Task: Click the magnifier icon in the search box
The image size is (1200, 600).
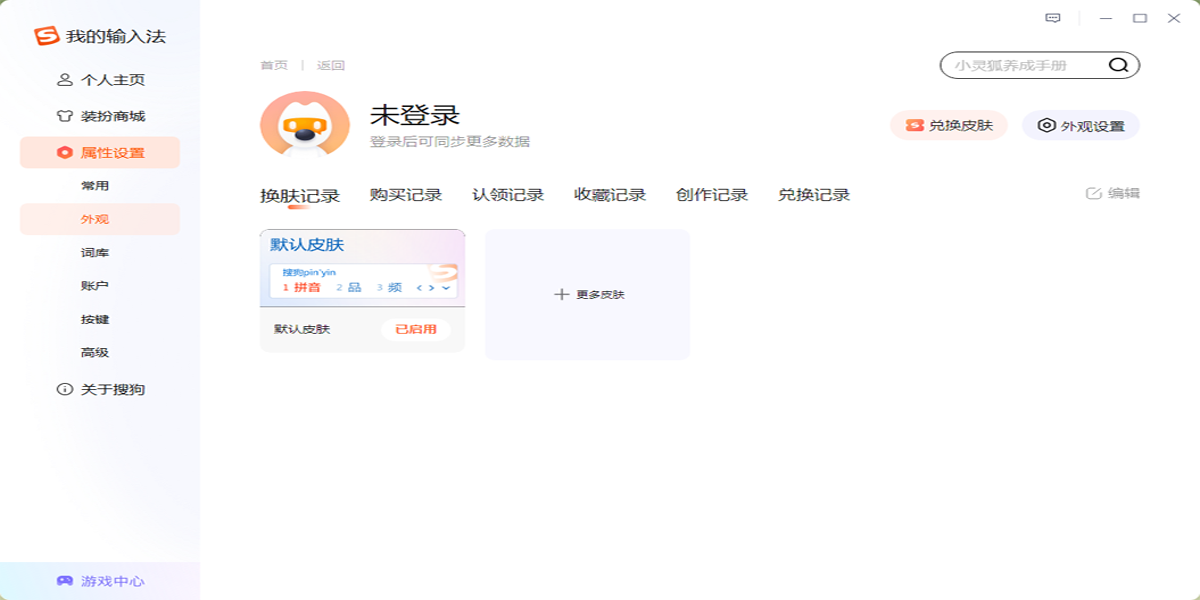Action: pos(1119,64)
